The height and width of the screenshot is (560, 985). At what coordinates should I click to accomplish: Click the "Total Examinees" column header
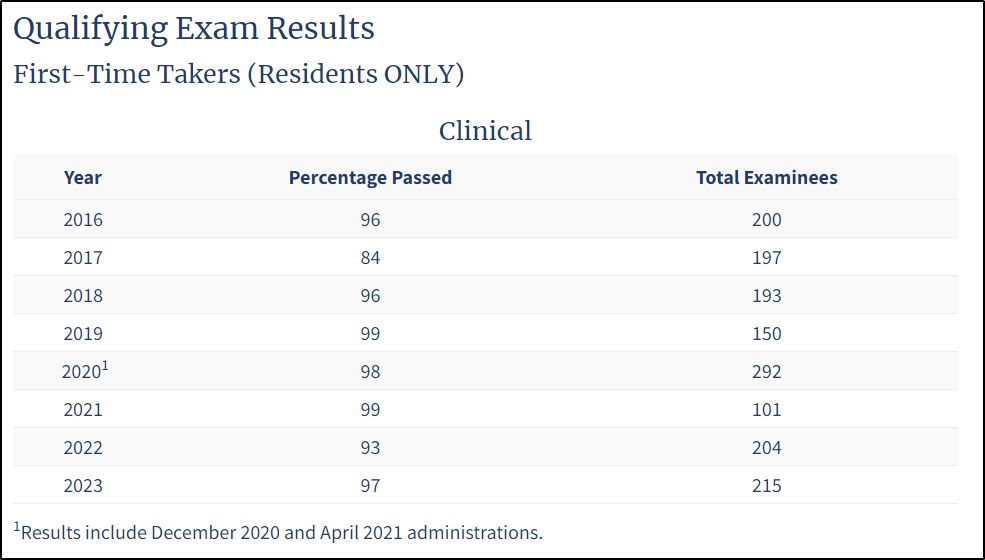click(x=767, y=178)
